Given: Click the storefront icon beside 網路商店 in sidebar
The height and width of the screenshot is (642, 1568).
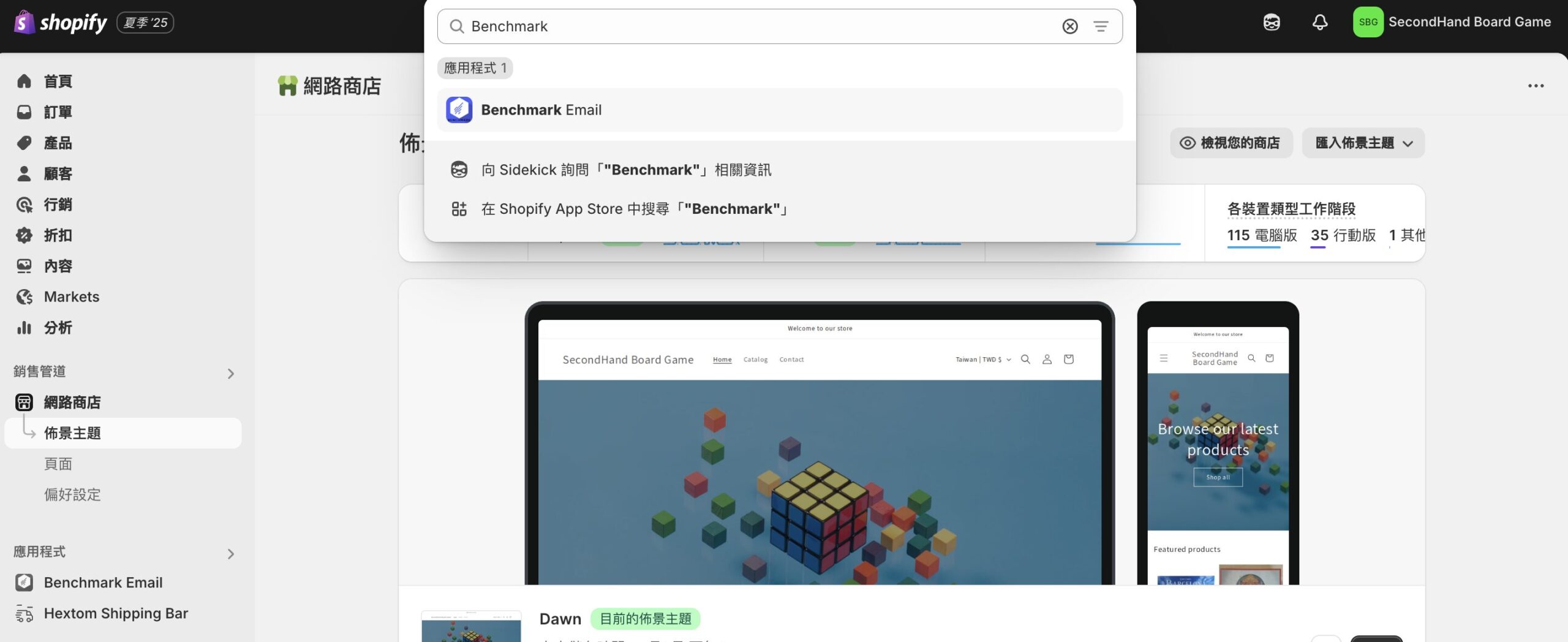Looking at the screenshot, I should pos(24,402).
